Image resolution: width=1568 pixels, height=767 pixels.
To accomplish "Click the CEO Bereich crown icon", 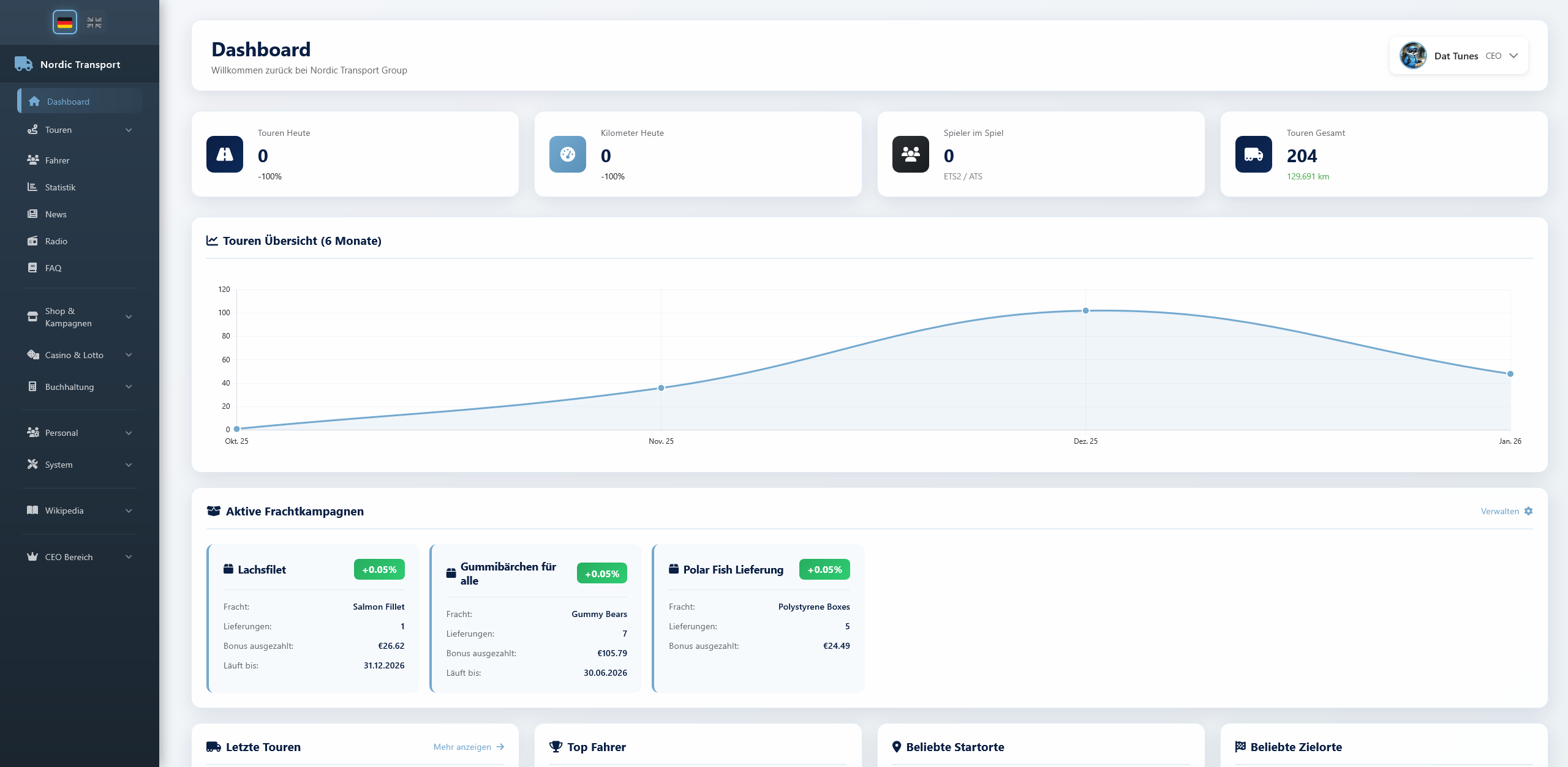I will (32, 557).
